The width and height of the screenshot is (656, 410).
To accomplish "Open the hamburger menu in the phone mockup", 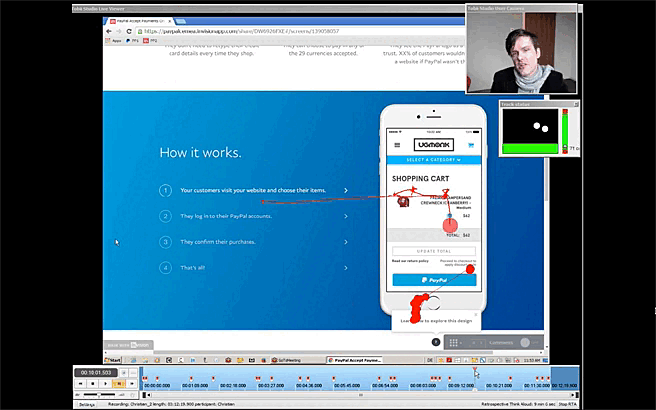I will click(397, 145).
